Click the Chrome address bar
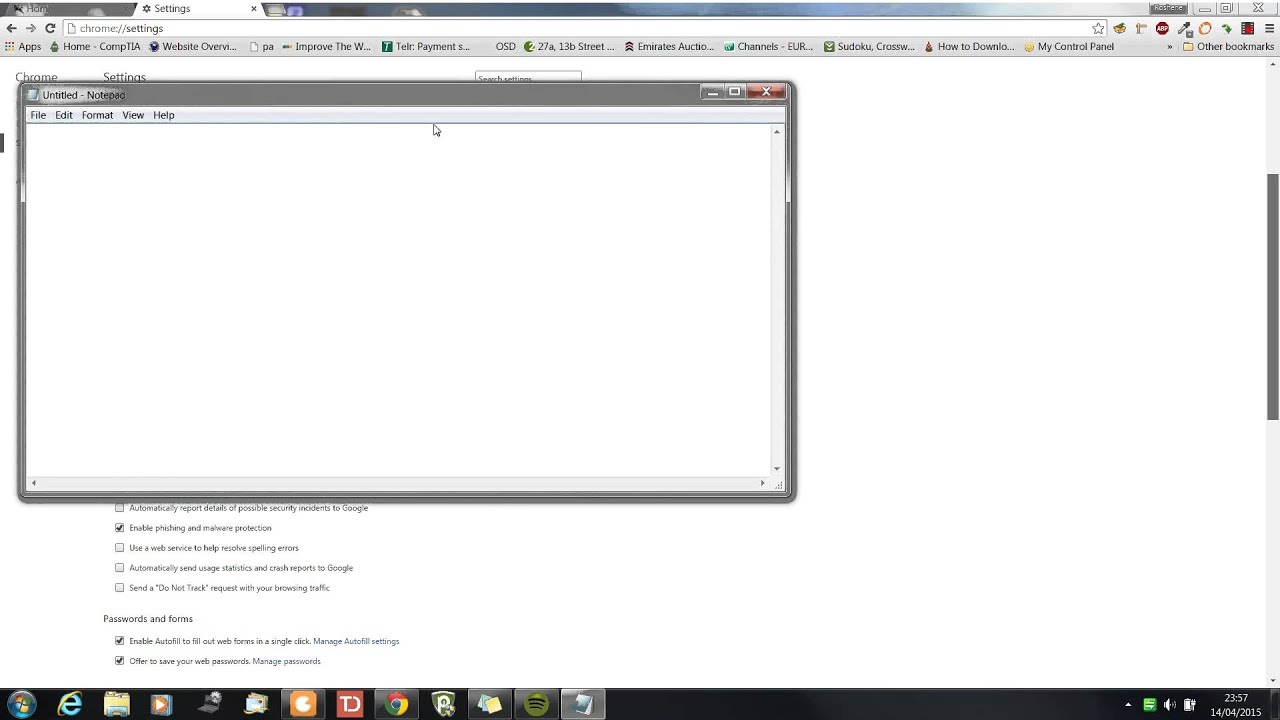 click(x=575, y=28)
